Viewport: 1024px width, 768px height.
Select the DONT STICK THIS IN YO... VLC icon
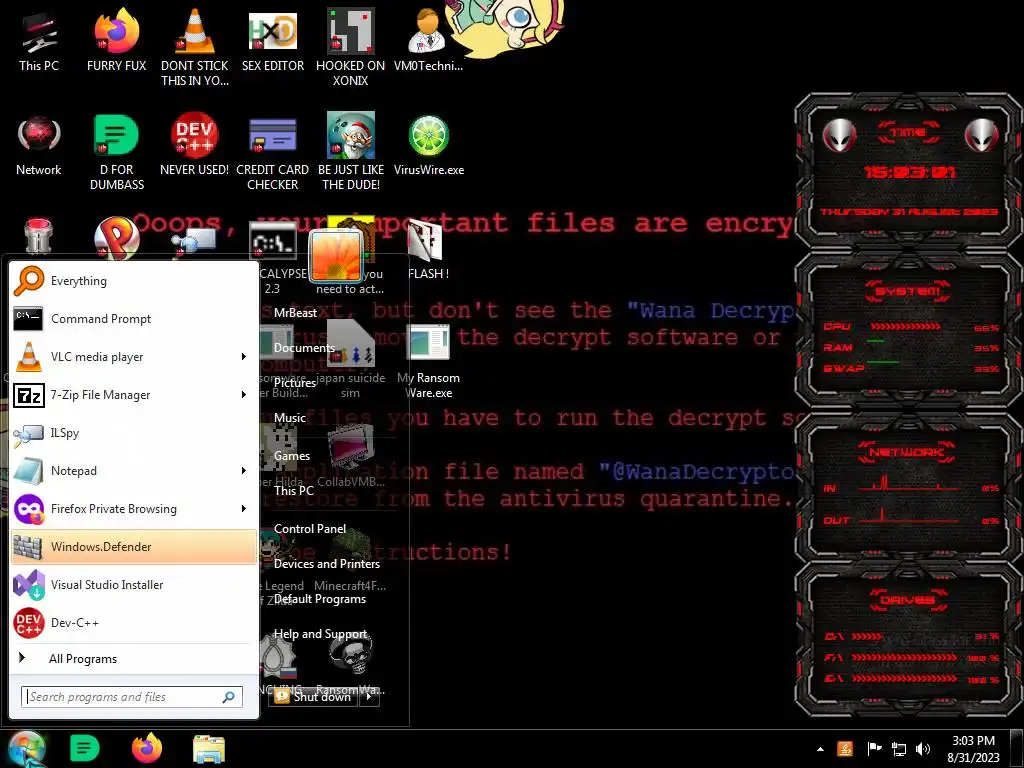tap(194, 48)
